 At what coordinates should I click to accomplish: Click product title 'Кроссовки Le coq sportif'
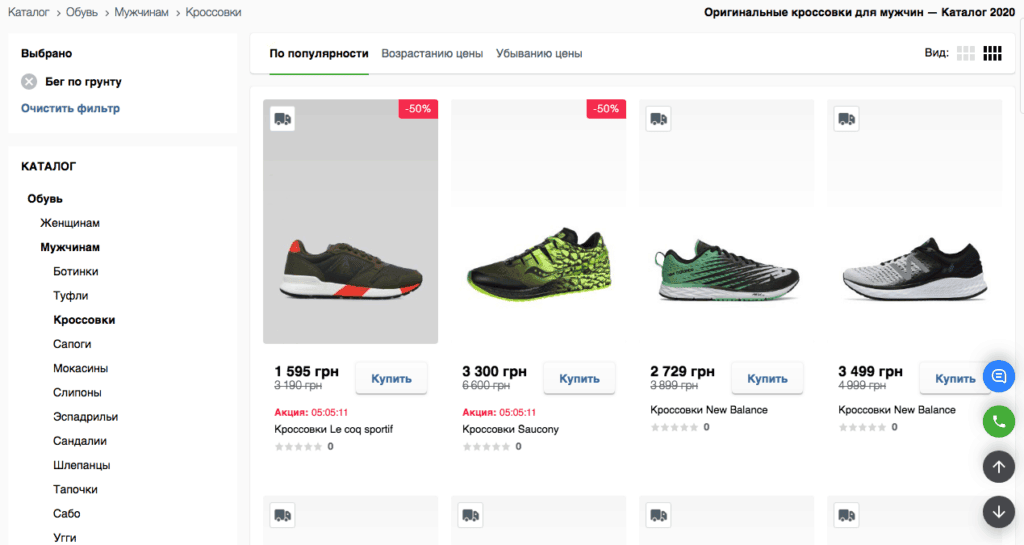pyautogui.click(x=334, y=429)
